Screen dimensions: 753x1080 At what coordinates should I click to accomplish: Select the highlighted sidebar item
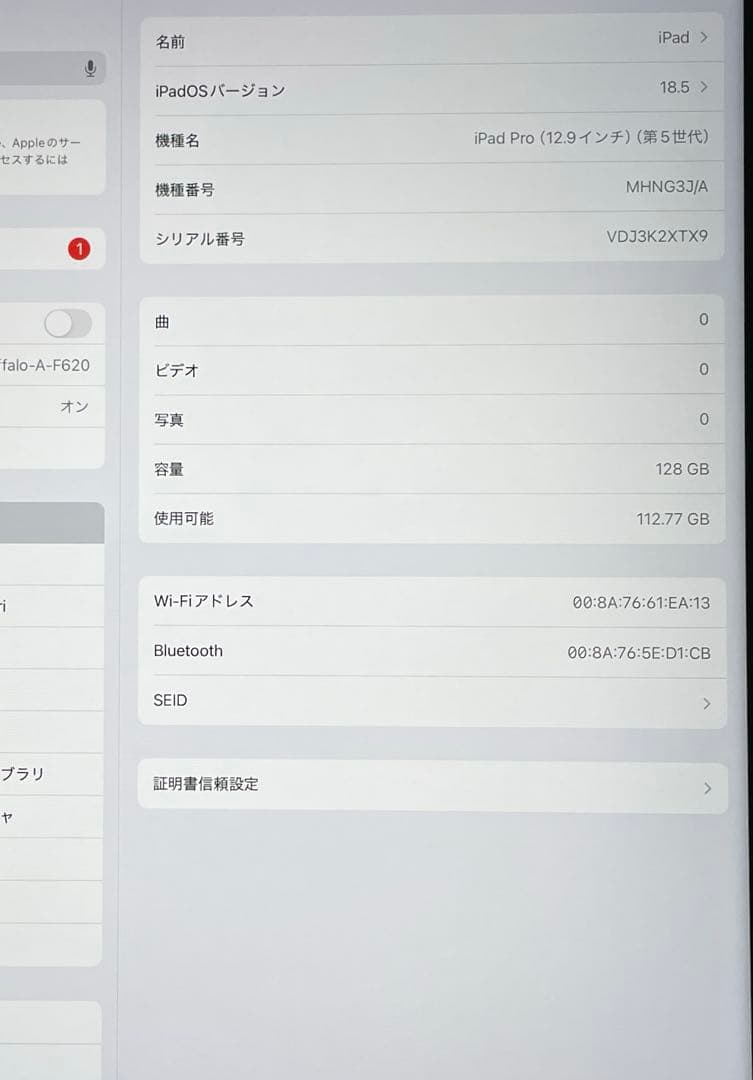click(52, 523)
